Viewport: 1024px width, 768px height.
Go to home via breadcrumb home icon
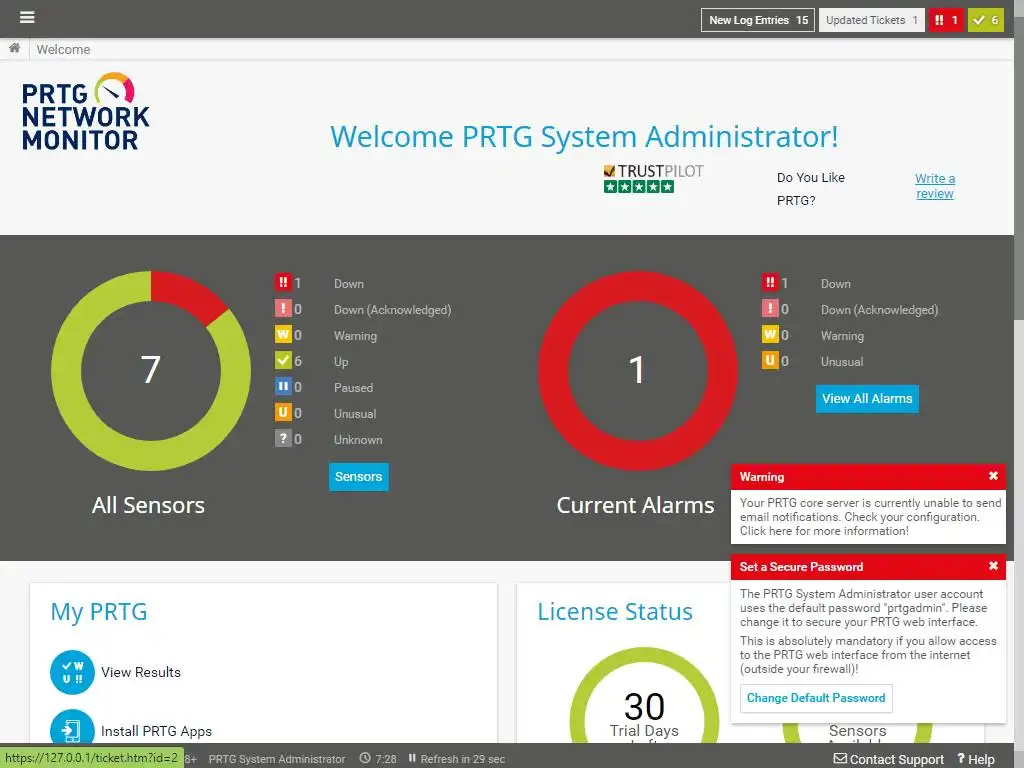(14, 48)
